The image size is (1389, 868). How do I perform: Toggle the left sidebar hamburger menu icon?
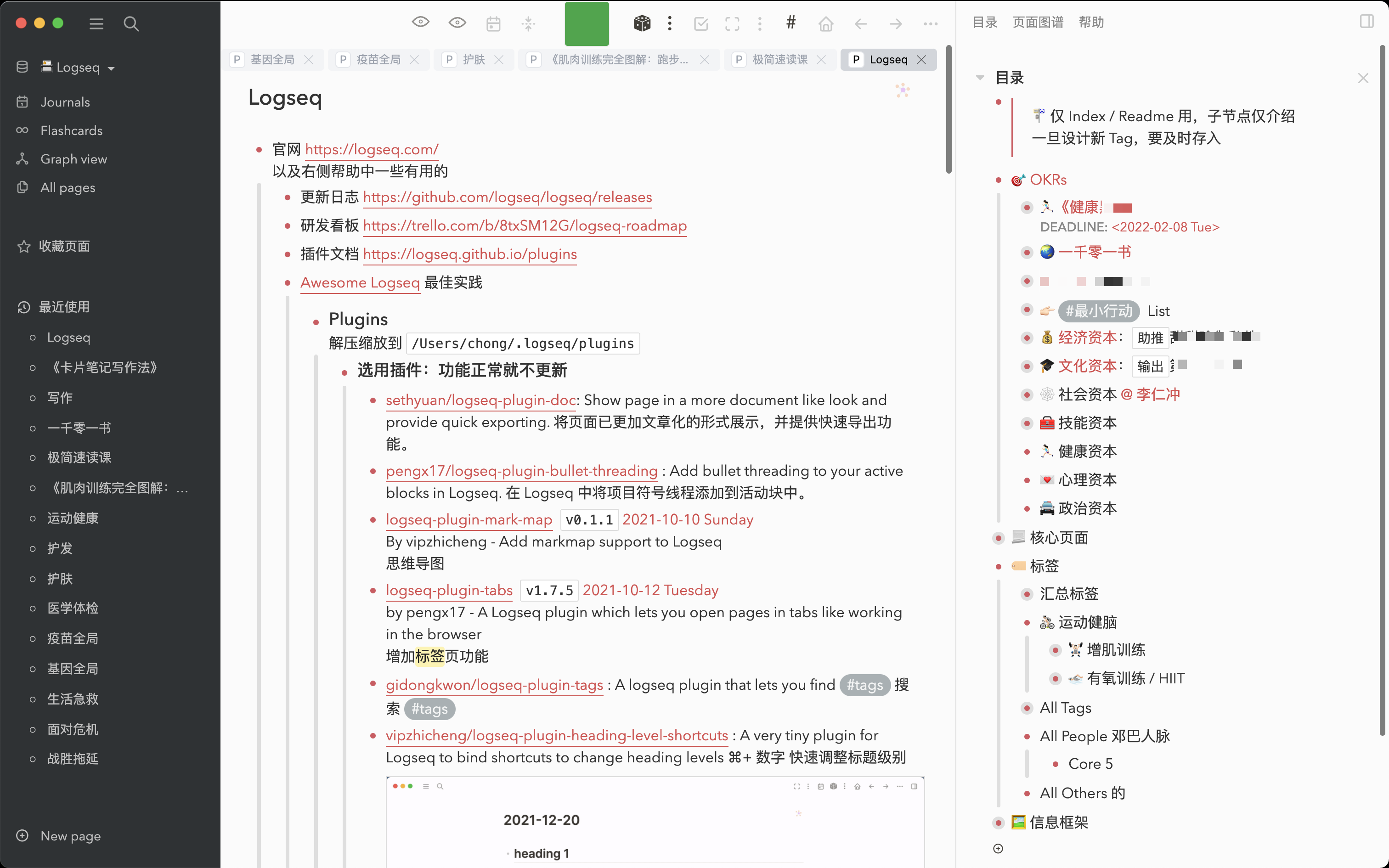96,23
